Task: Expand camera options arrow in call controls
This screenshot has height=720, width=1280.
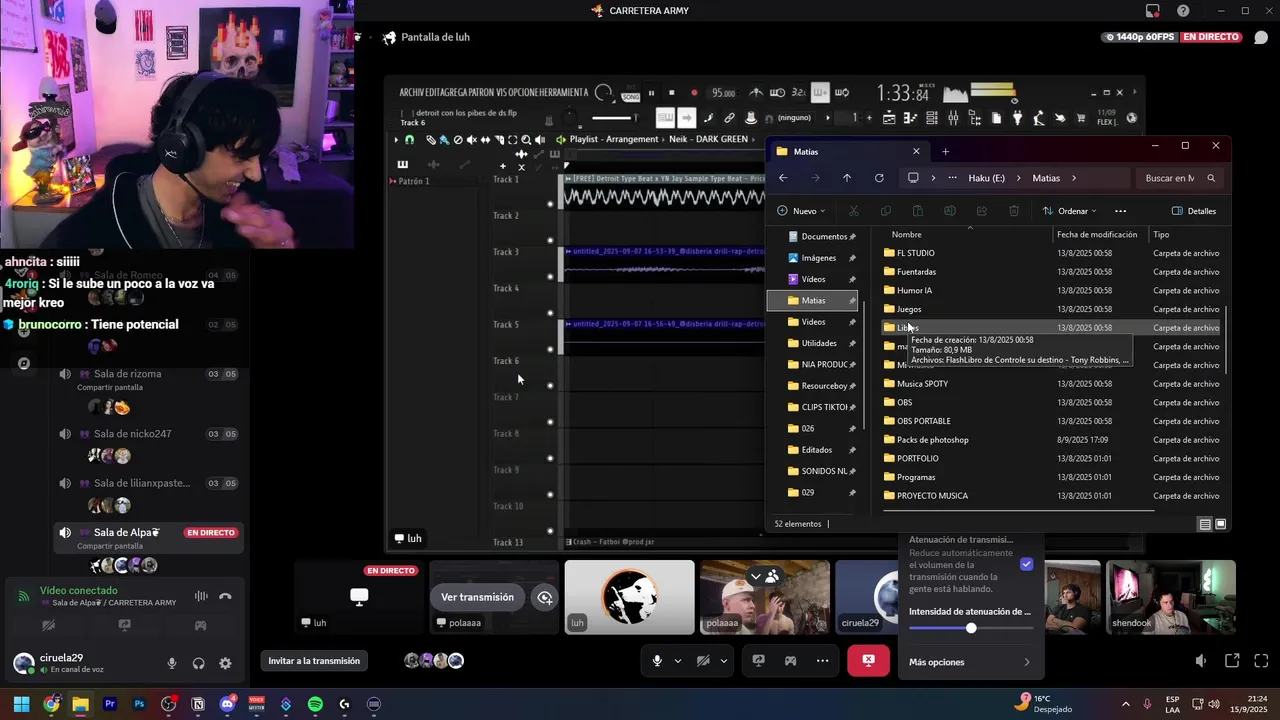Action: coord(723,660)
